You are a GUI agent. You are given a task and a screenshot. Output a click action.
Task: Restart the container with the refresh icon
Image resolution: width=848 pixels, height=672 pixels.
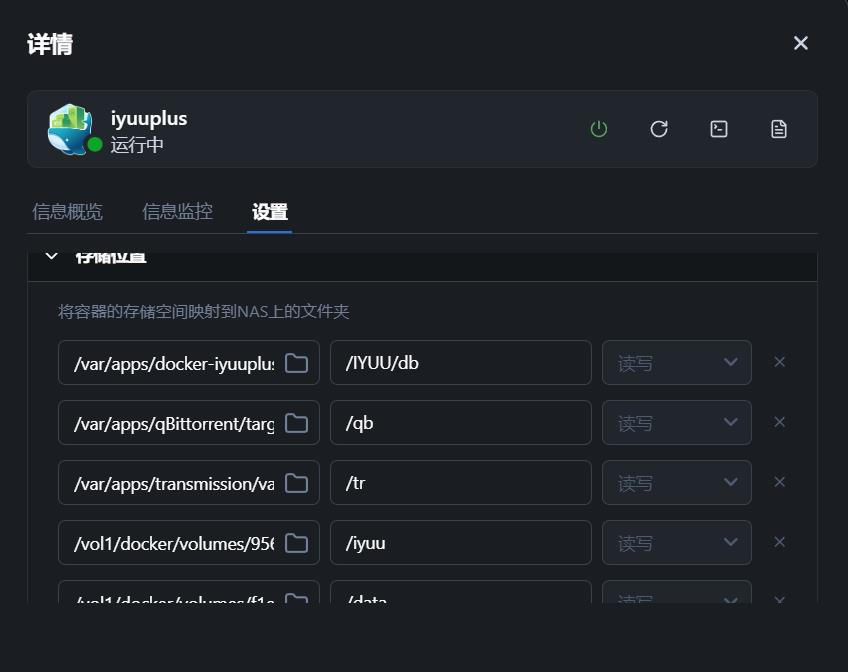point(659,129)
